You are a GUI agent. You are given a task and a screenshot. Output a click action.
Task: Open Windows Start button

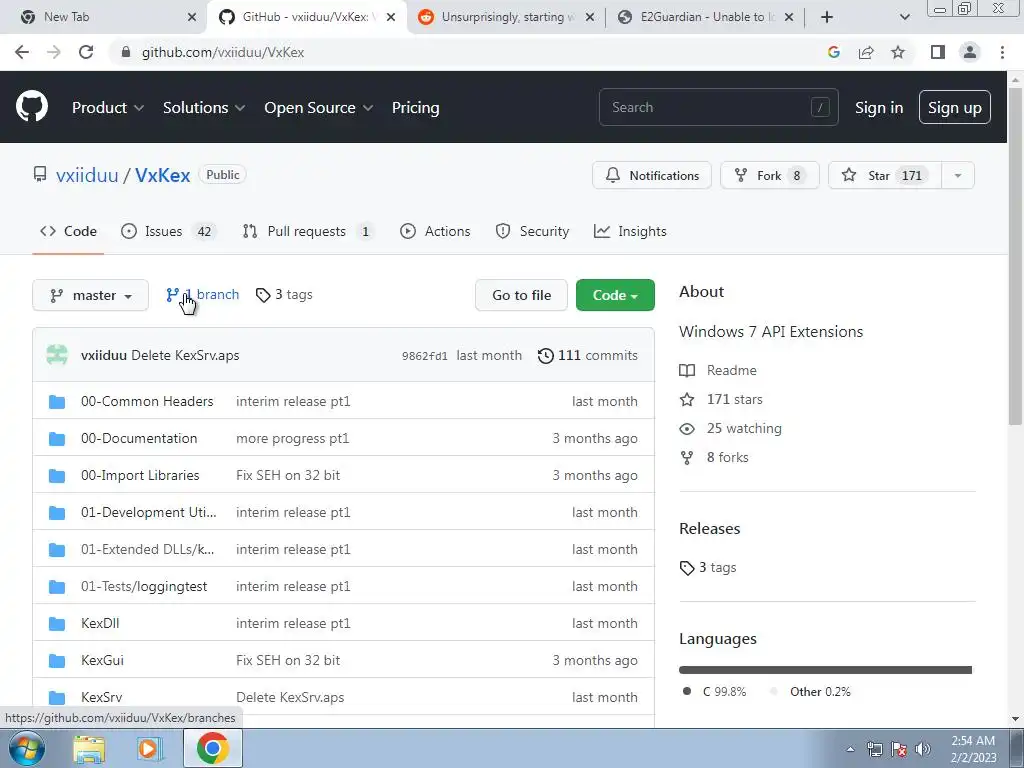click(x=26, y=748)
